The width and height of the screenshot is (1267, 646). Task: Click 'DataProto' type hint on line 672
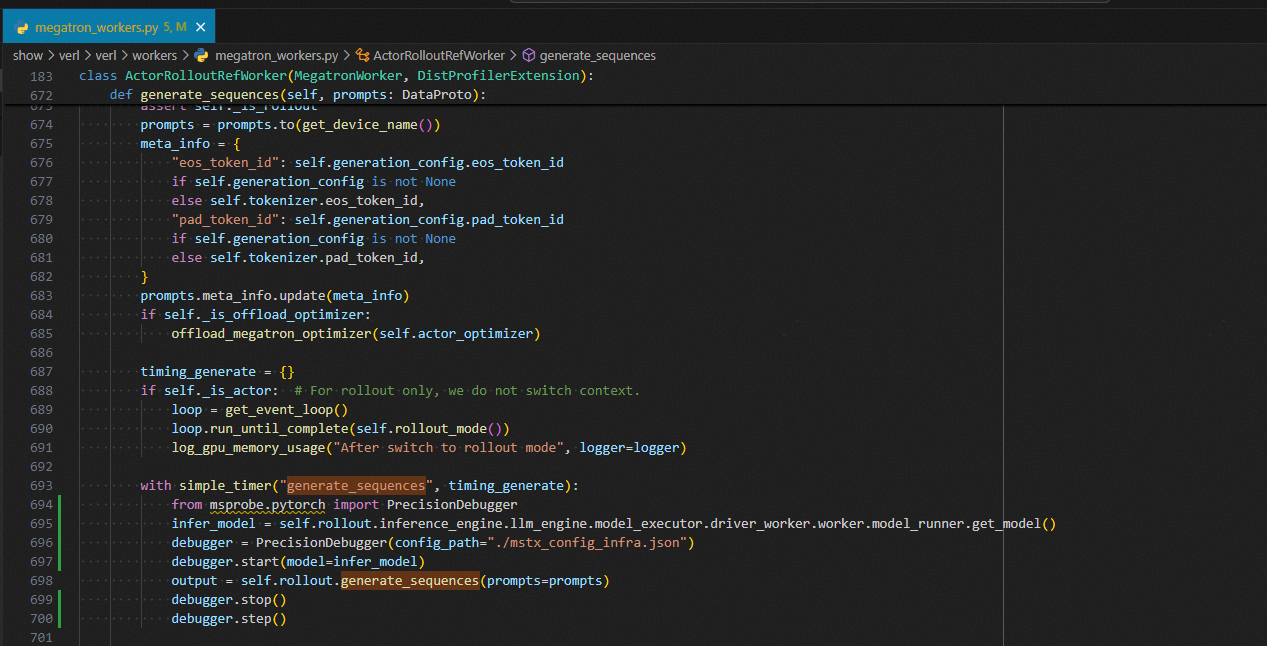coord(436,95)
